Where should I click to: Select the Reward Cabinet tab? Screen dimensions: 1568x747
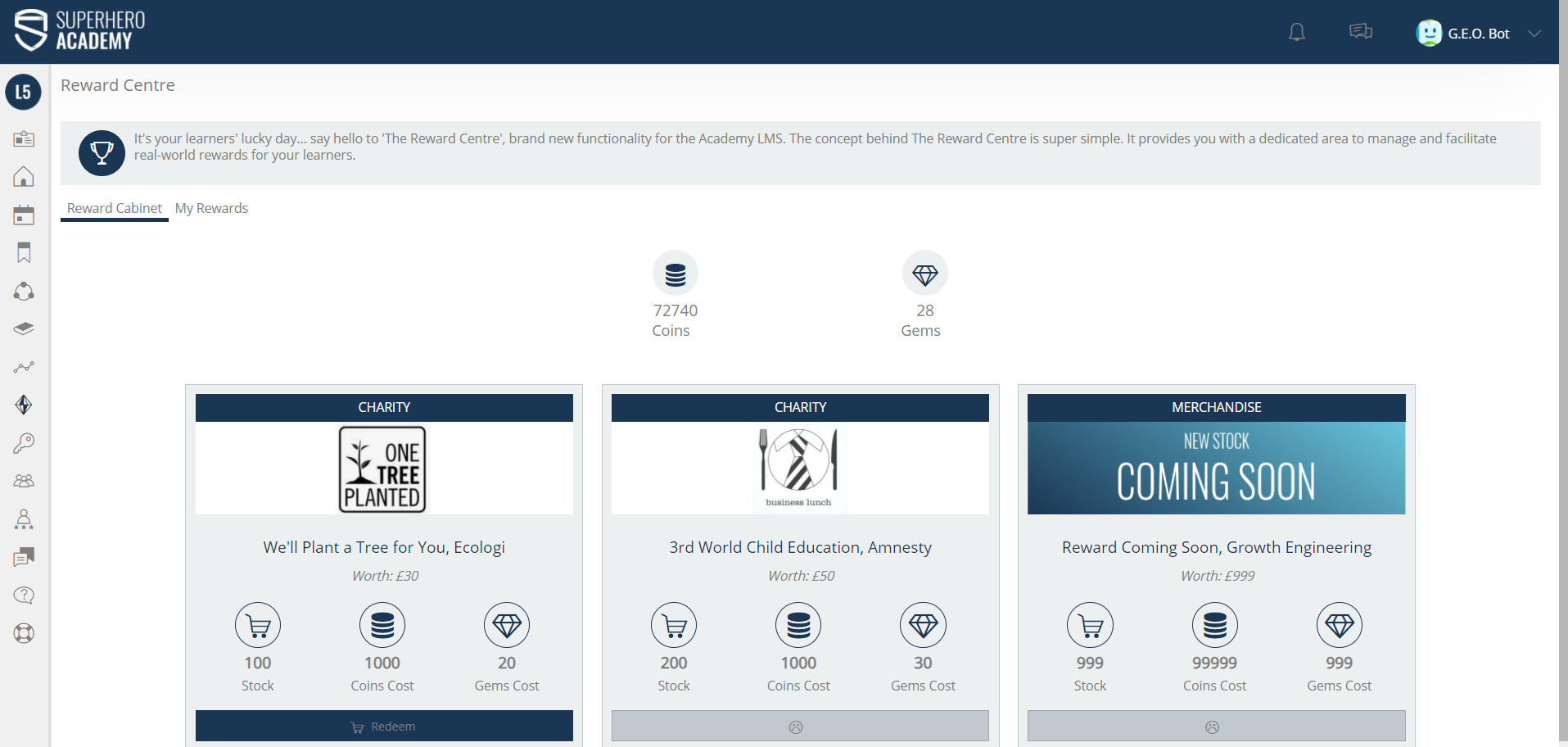click(115, 208)
